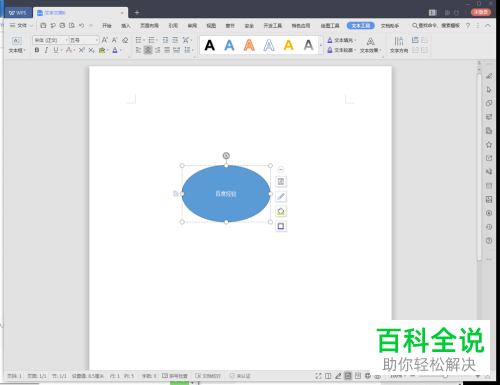The image size is (500, 385).
Task: Set paragraph alignment to left
Action: (138, 50)
